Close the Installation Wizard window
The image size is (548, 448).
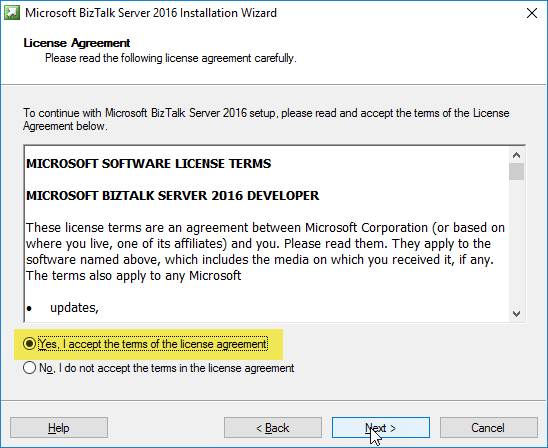[532, 13]
